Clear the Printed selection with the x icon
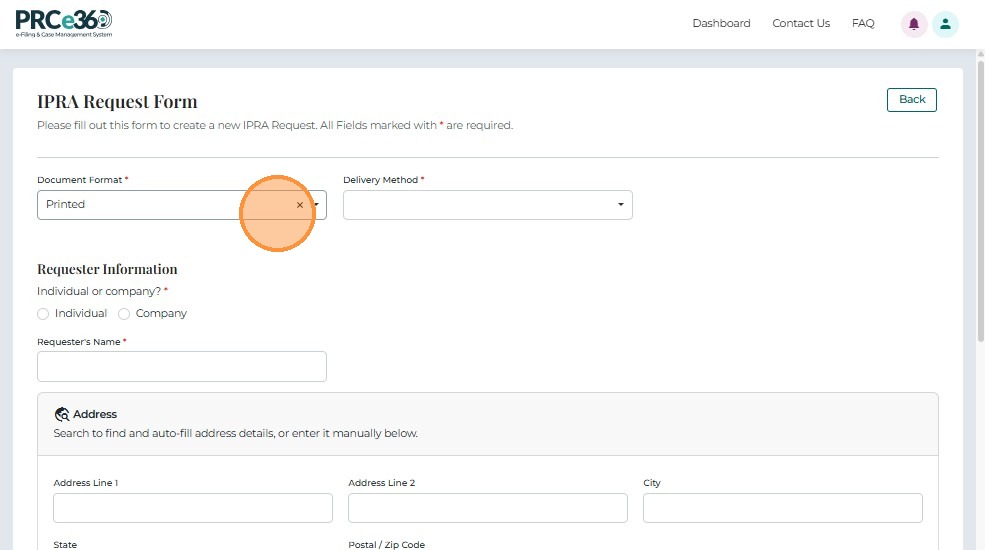Screen dimensions: 985x550 300,205
